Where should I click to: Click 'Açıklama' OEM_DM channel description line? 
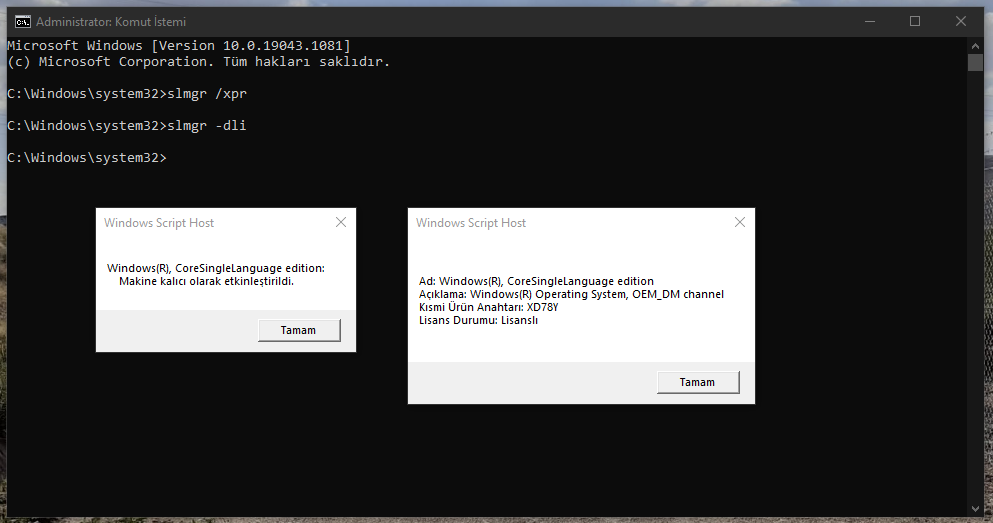click(571, 294)
